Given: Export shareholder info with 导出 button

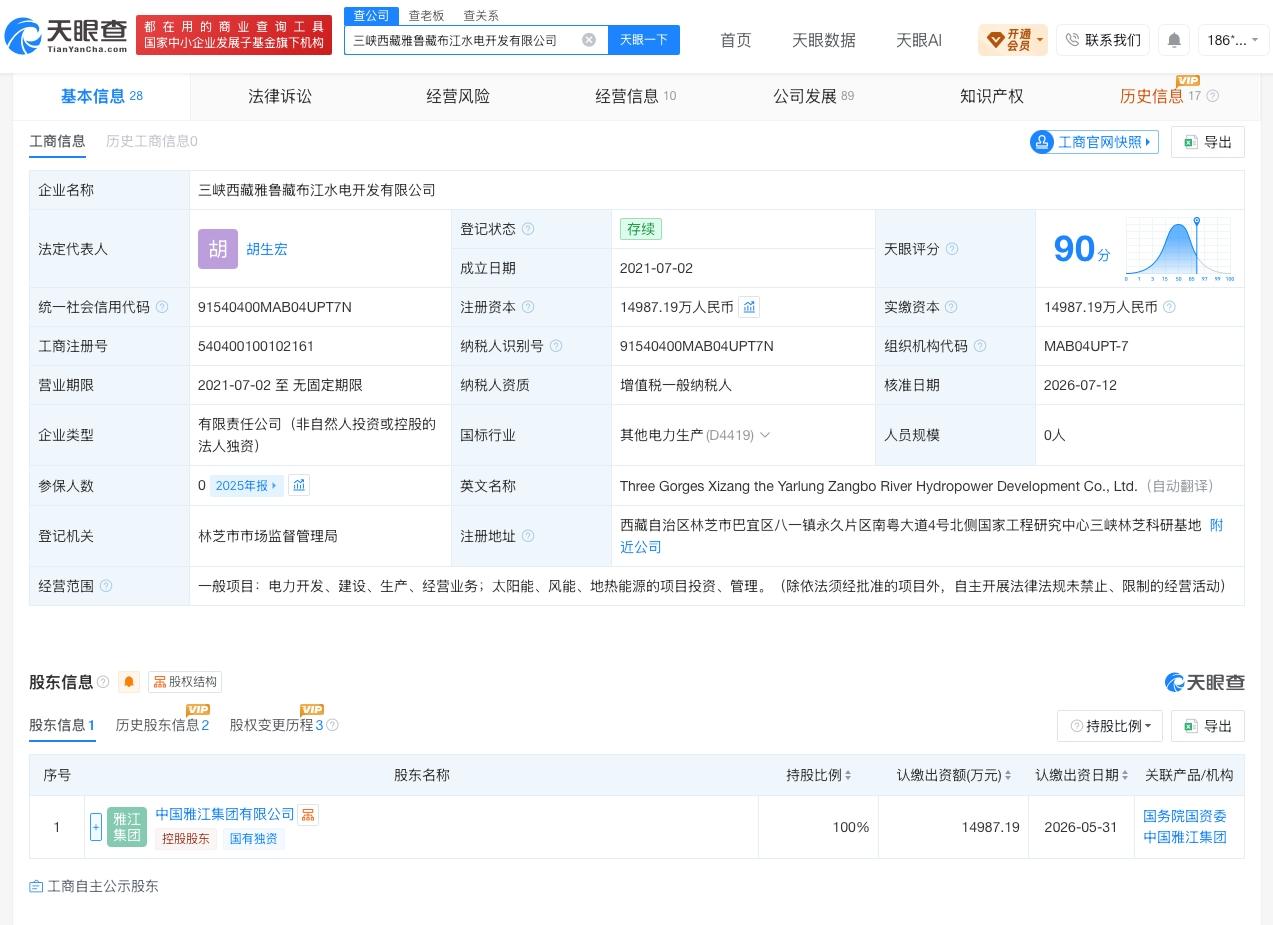Looking at the screenshot, I should [x=1208, y=726].
